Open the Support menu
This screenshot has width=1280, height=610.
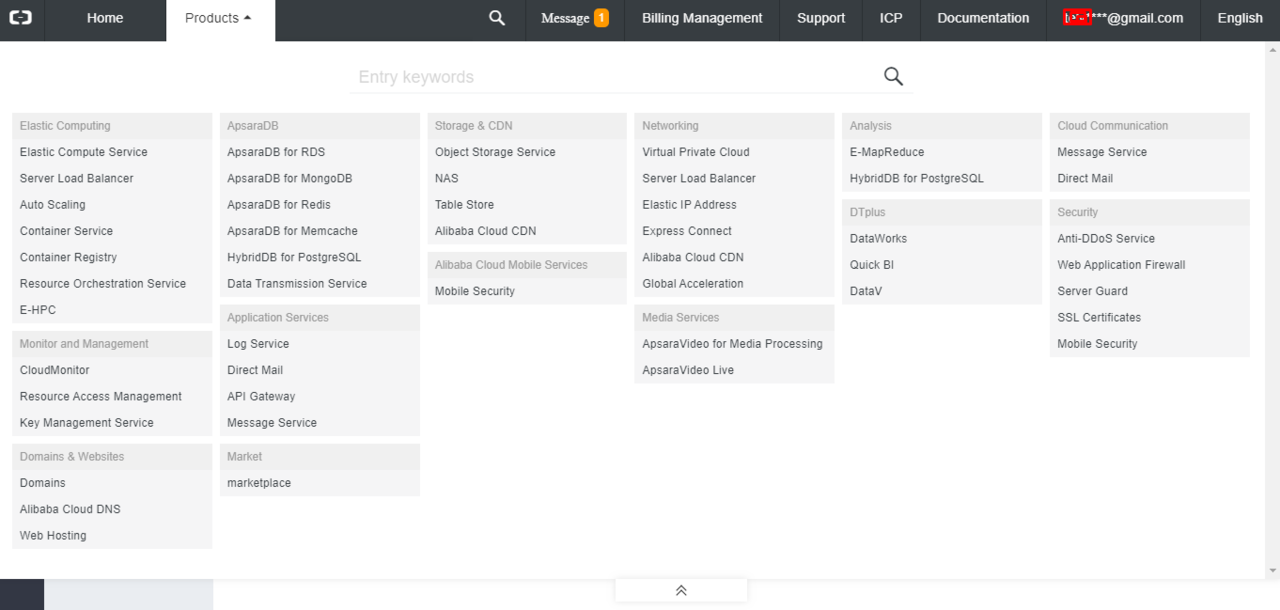[x=821, y=18]
